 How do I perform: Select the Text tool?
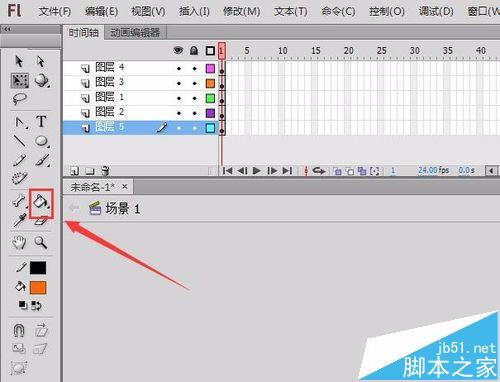(41, 122)
